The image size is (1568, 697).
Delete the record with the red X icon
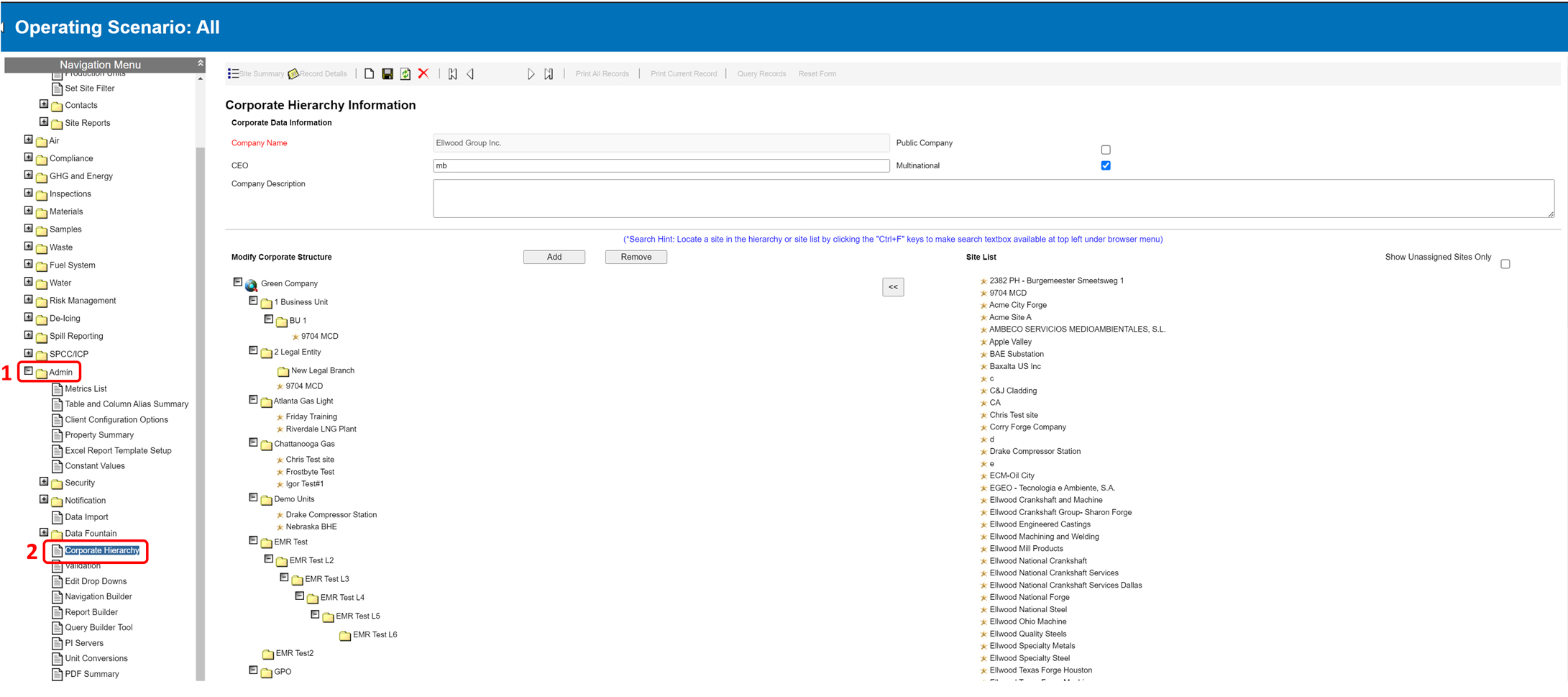(x=423, y=73)
